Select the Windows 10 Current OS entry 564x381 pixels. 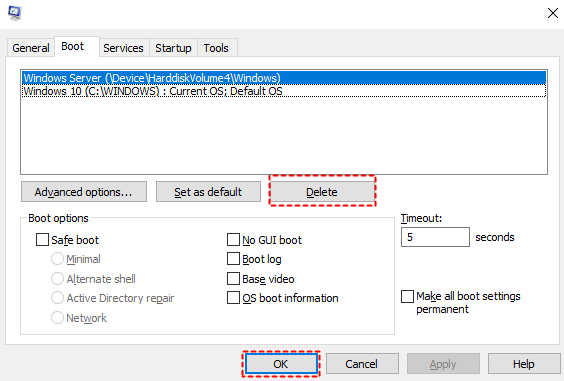click(x=284, y=91)
